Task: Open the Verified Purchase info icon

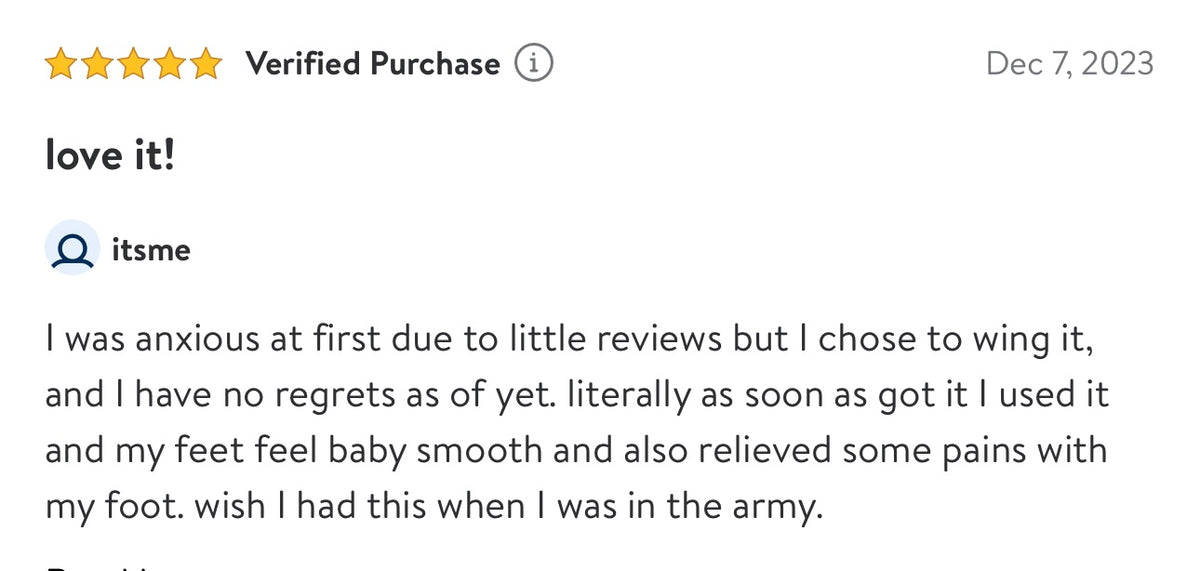Action: (x=534, y=65)
